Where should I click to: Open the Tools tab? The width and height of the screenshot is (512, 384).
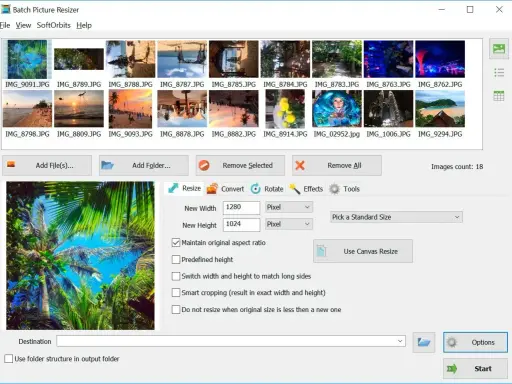click(345, 189)
